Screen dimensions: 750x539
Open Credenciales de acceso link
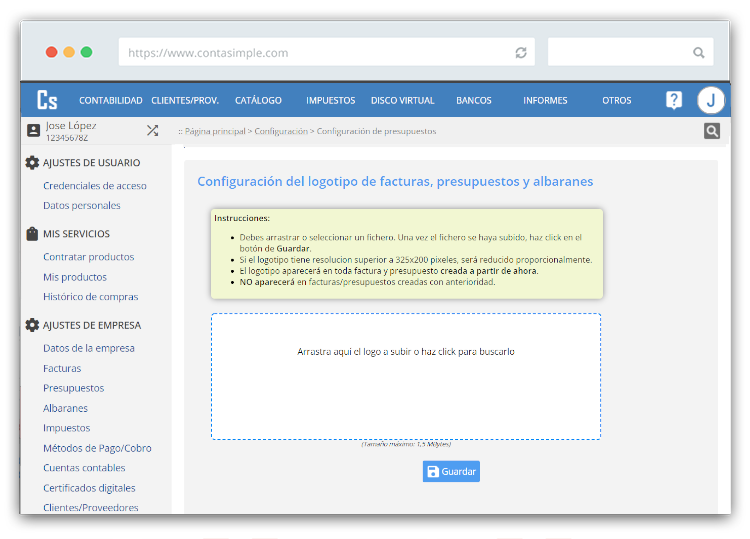pyautogui.click(x=95, y=186)
